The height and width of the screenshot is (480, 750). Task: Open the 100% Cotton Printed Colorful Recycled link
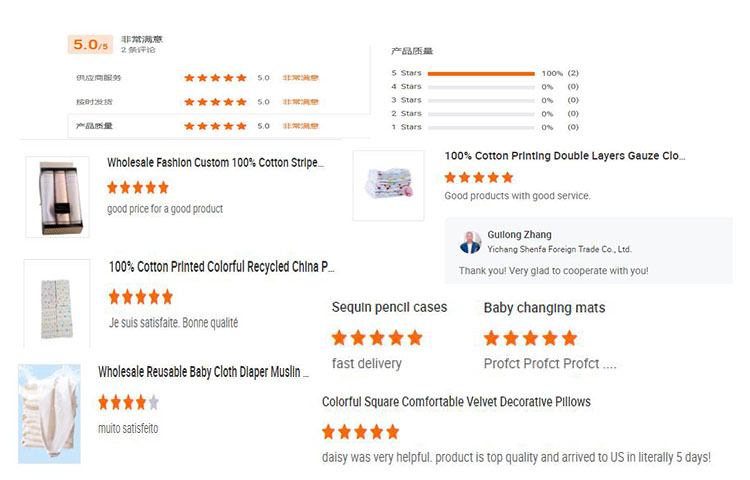pyautogui.click(x=221, y=267)
